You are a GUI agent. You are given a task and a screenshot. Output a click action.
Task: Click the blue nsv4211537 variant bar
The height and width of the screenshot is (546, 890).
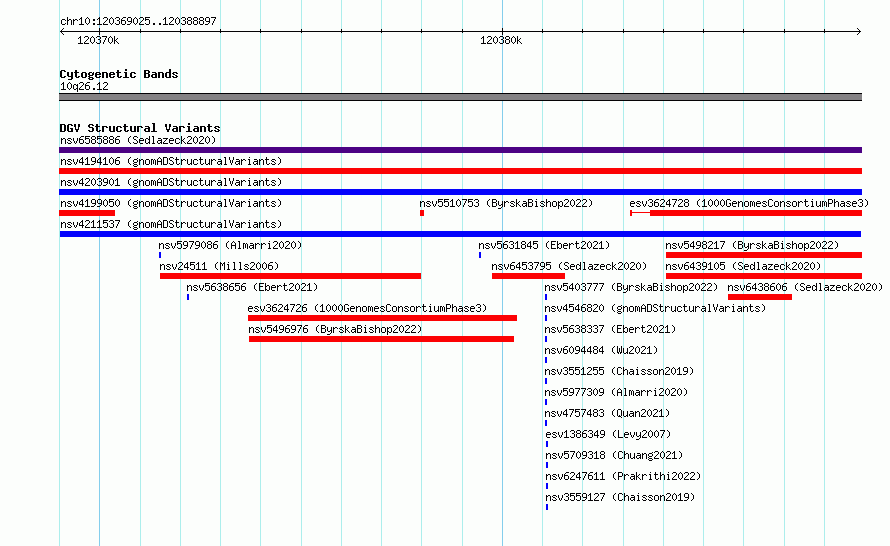[x=460, y=234]
